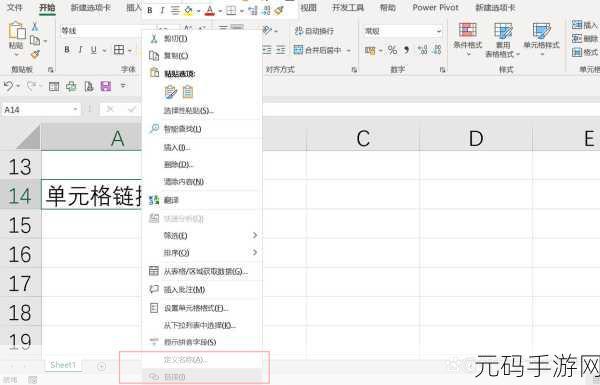The width and height of the screenshot is (600, 385).
Task: Choose 显示拼音字段(S) in the context menu
Action: 202,343
